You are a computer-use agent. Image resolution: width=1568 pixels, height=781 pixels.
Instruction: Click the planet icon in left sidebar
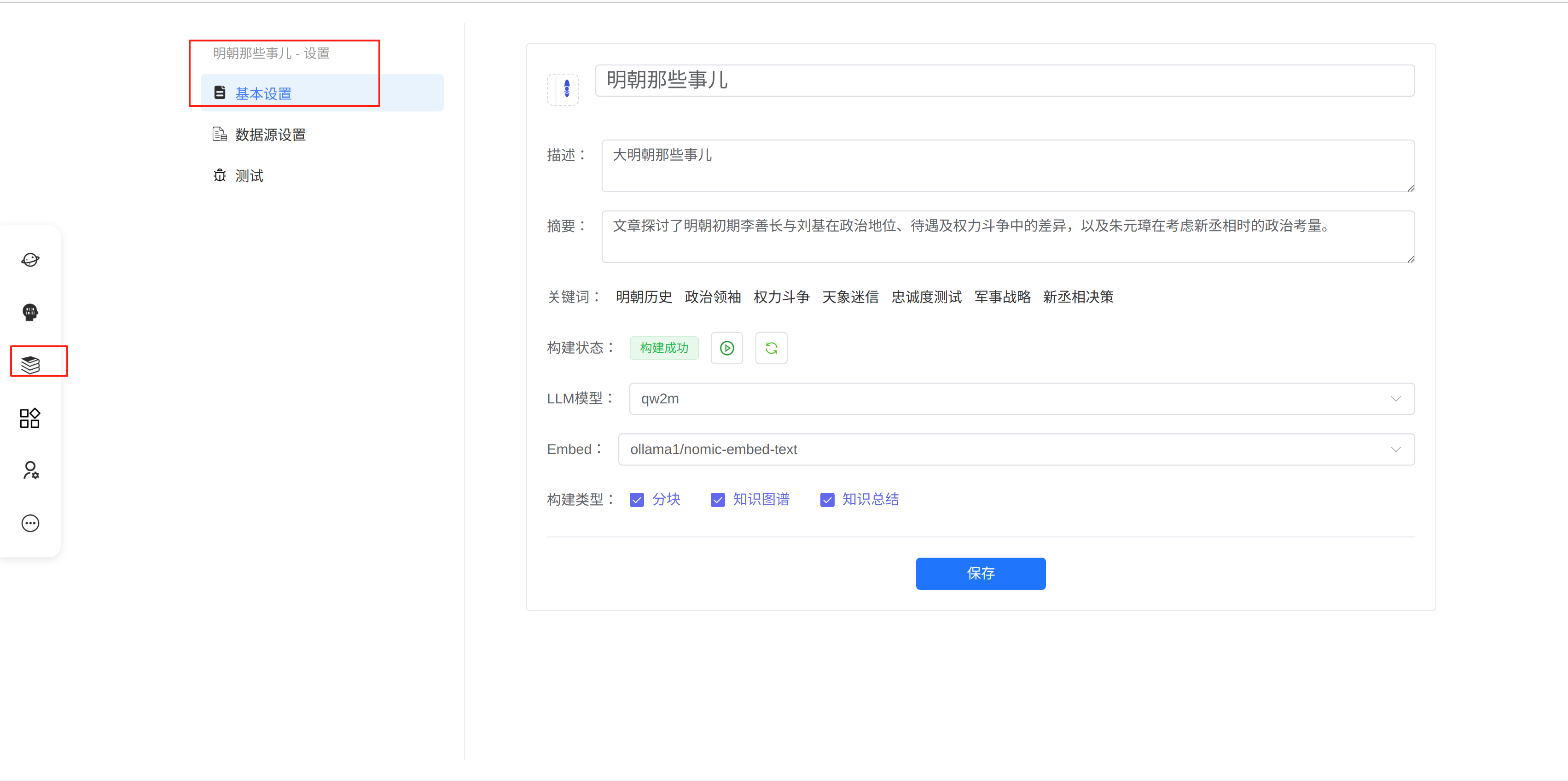pyautogui.click(x=30, y=260)
